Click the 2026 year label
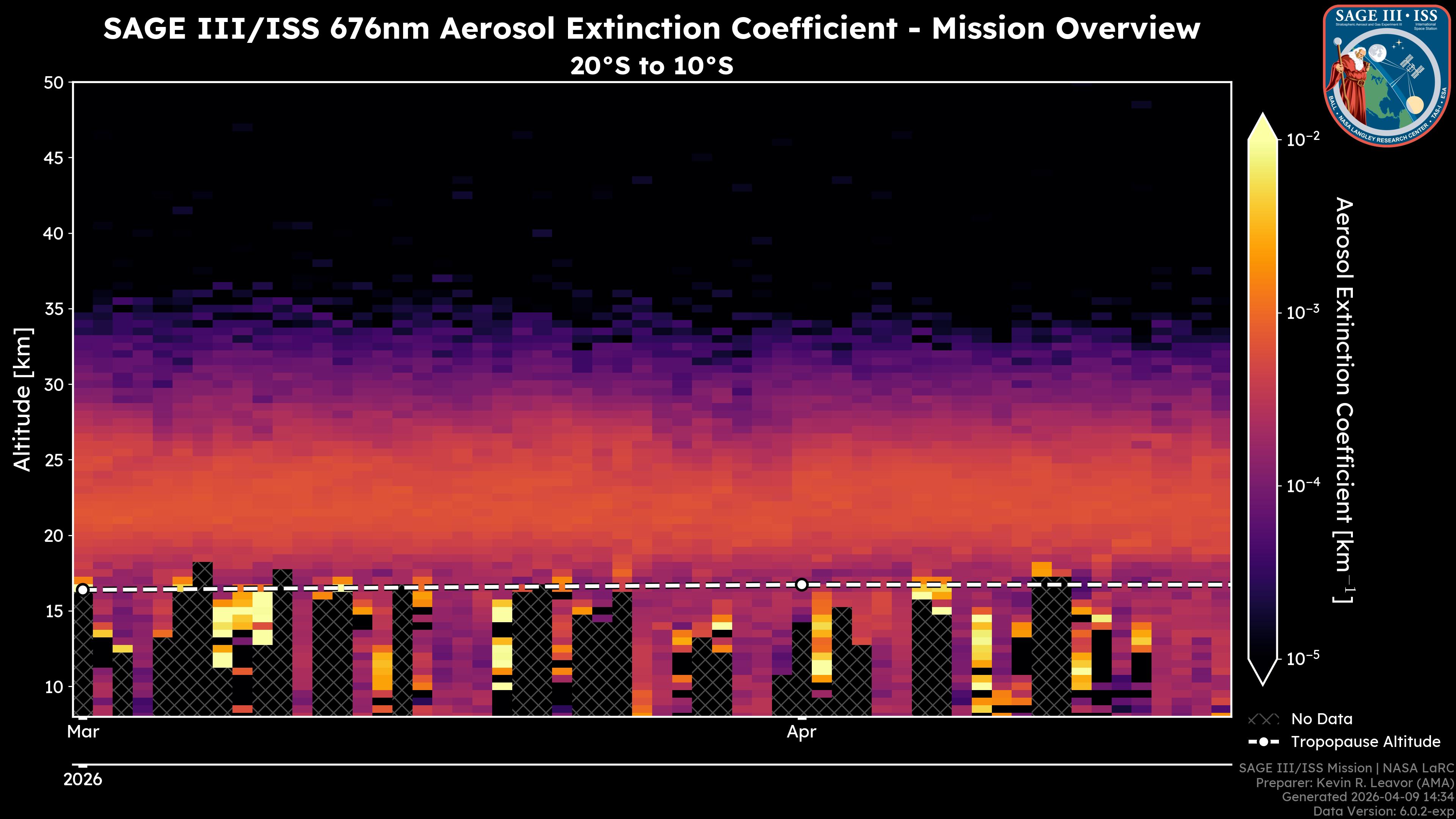1456x819 pixels. (83, 780)
